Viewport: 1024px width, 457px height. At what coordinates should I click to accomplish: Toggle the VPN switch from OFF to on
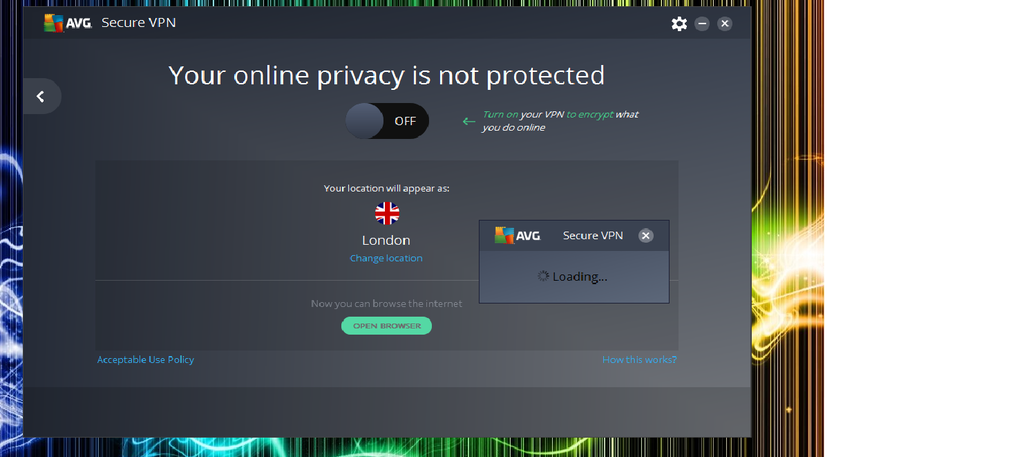[387, 121]
